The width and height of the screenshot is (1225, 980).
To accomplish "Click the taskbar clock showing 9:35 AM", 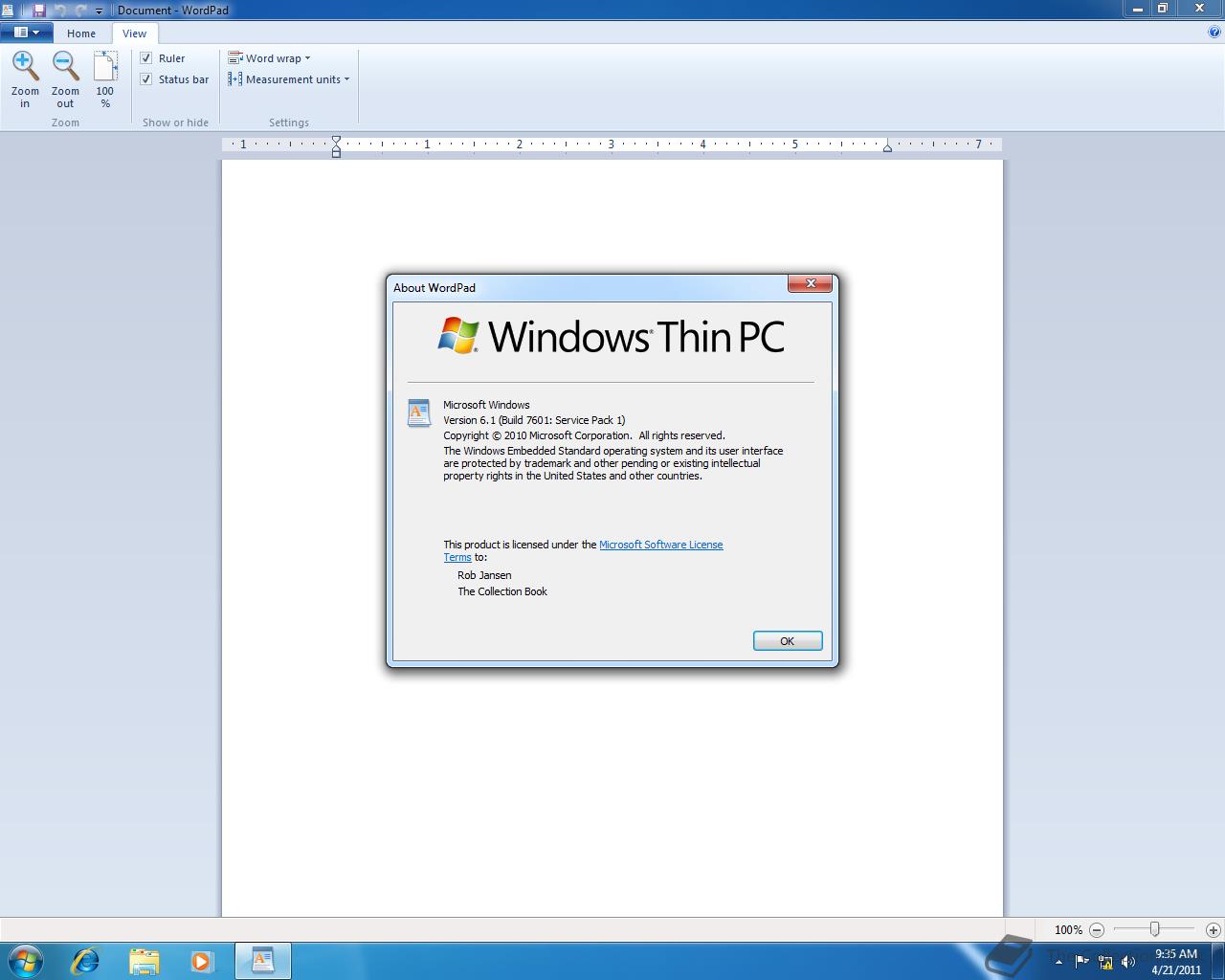I will [x=1176, y=961].
